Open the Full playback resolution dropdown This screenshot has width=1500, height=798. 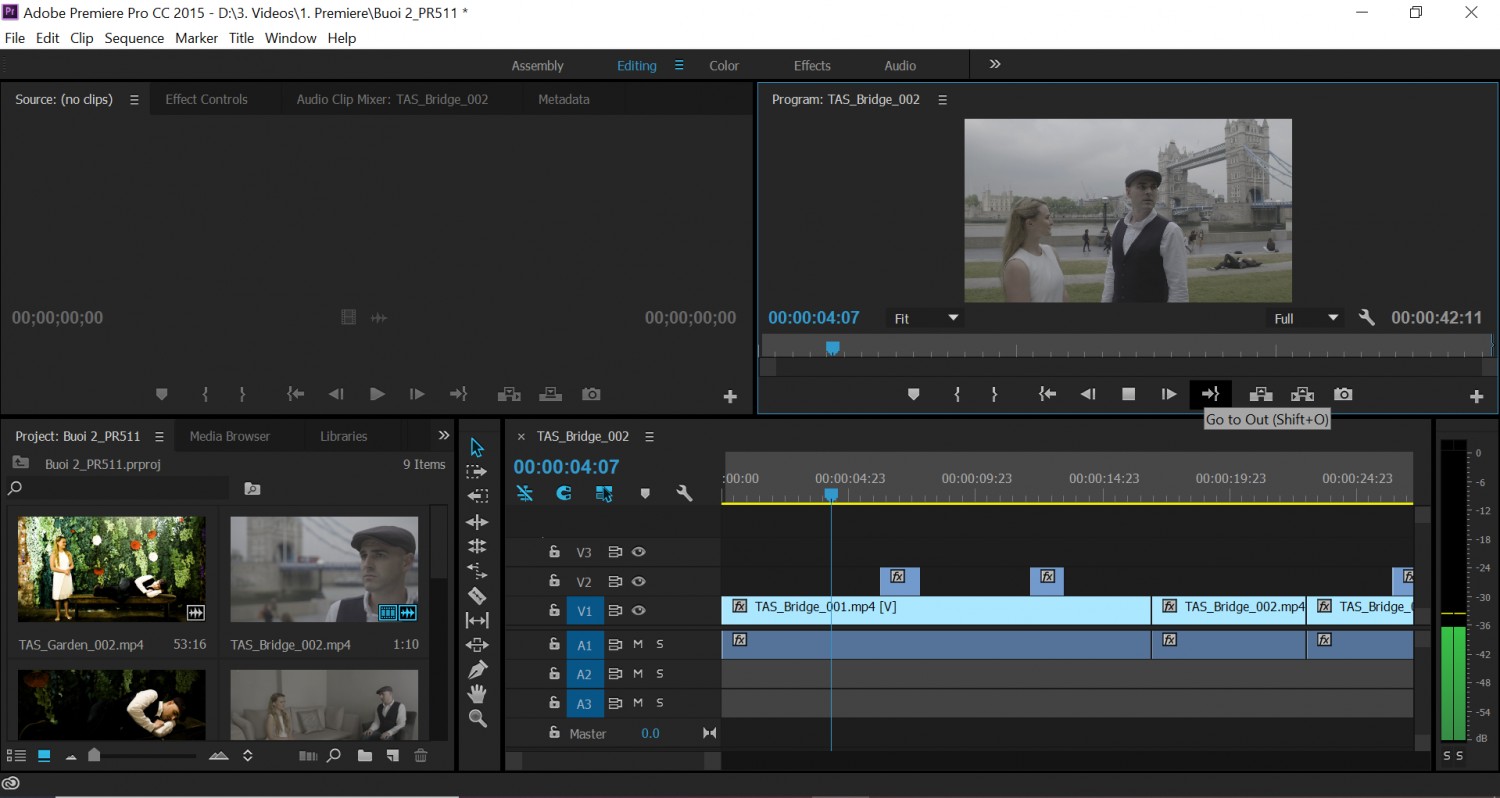pyautogui.click(x=1305, y=318)
